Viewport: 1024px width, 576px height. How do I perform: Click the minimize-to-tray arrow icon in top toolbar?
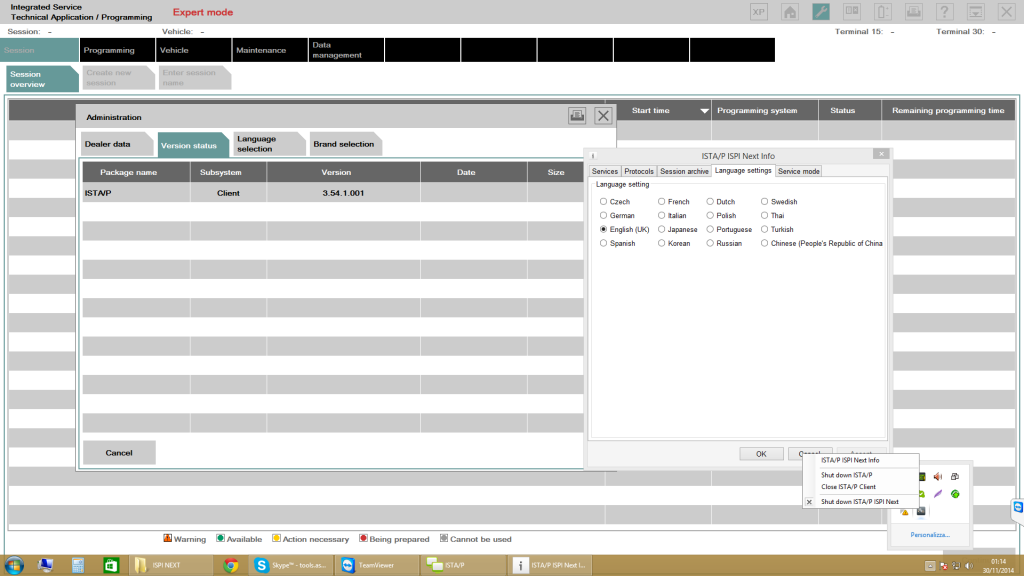point(976,12)
